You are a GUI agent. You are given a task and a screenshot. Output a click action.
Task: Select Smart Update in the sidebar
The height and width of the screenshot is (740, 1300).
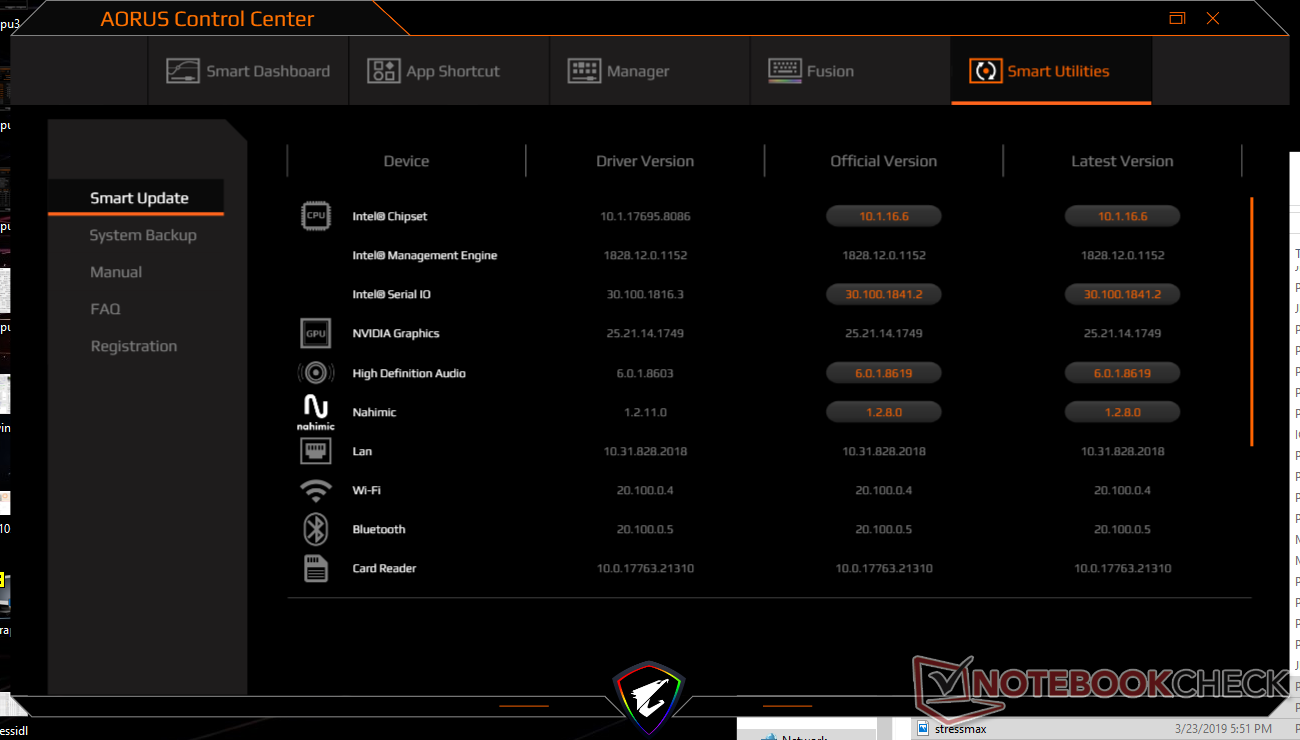point(136,198)
